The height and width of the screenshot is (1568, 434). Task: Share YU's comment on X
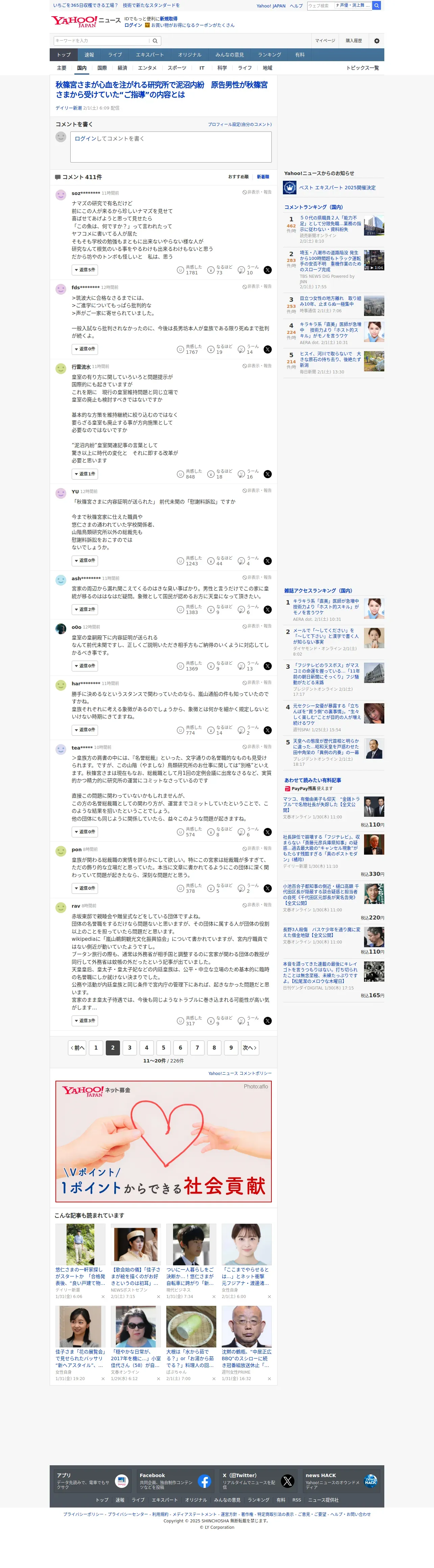[x=267, y=561]
